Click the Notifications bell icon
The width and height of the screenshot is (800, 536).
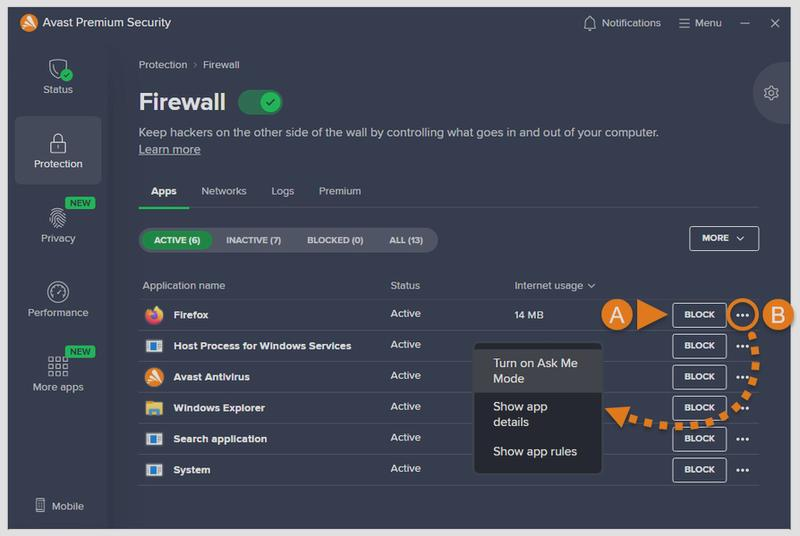click(x=589, y=23)
